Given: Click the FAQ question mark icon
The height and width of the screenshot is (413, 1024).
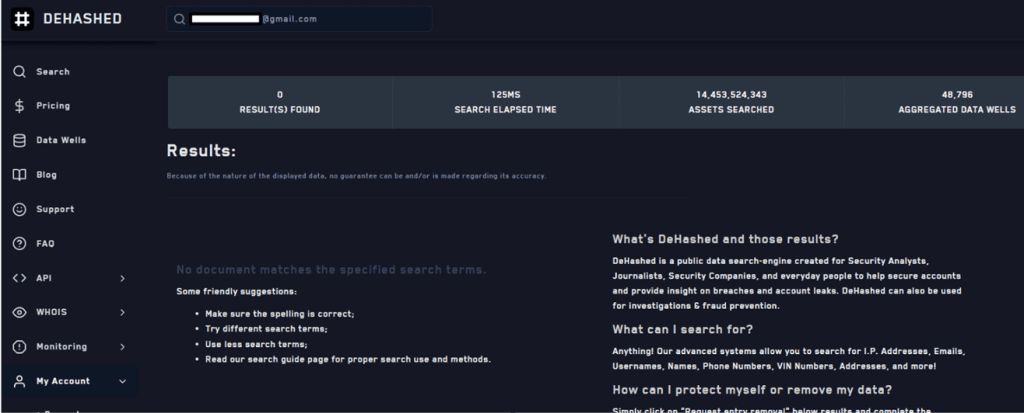Looking at the screenshot, I should pyautogui.click(x=19, y=244).
